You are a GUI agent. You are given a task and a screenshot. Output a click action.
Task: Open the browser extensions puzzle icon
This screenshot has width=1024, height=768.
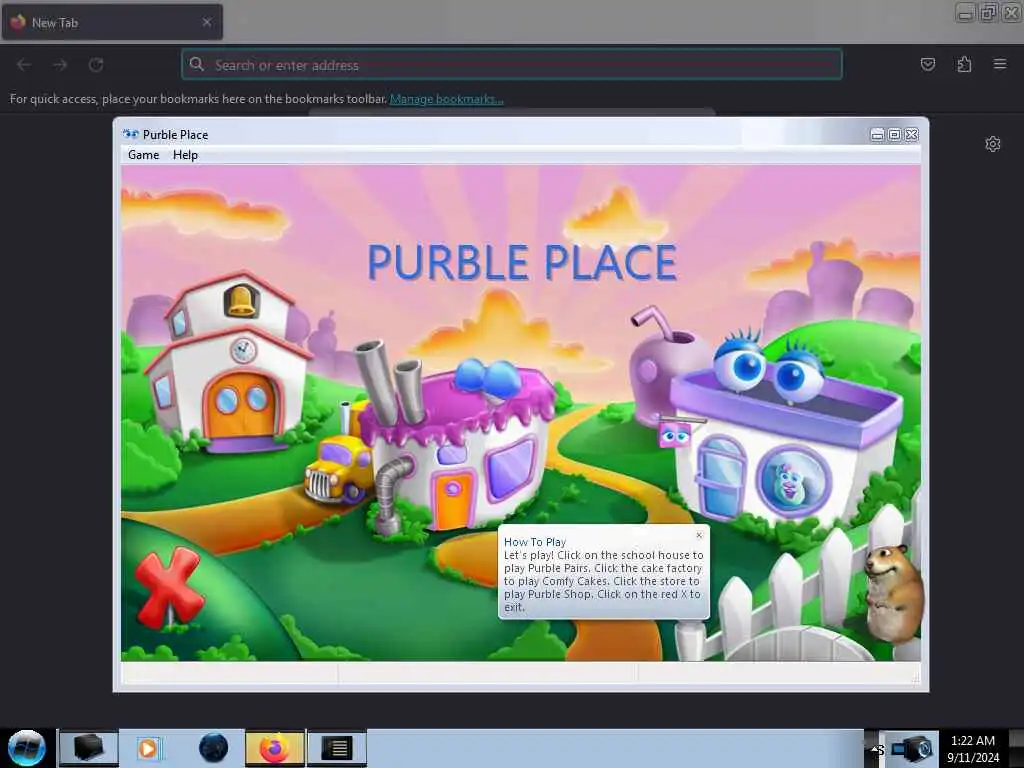point(964,65)
